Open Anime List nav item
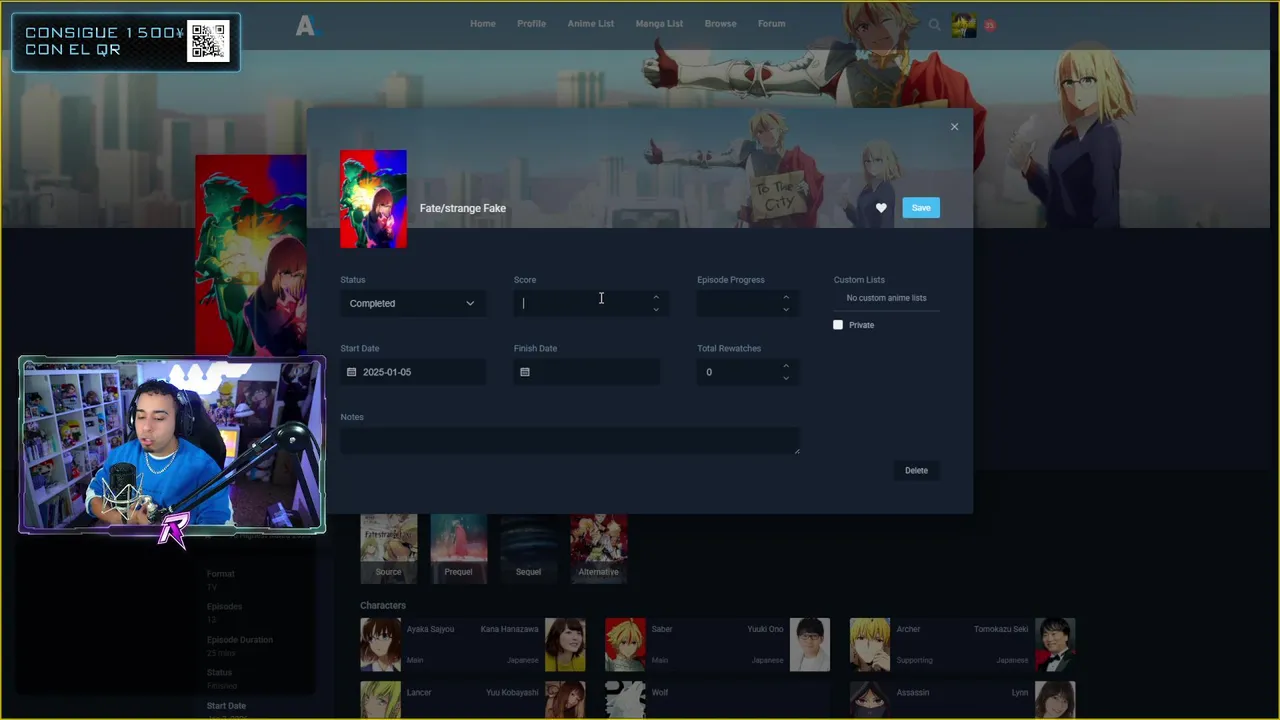 click(591, 24)
